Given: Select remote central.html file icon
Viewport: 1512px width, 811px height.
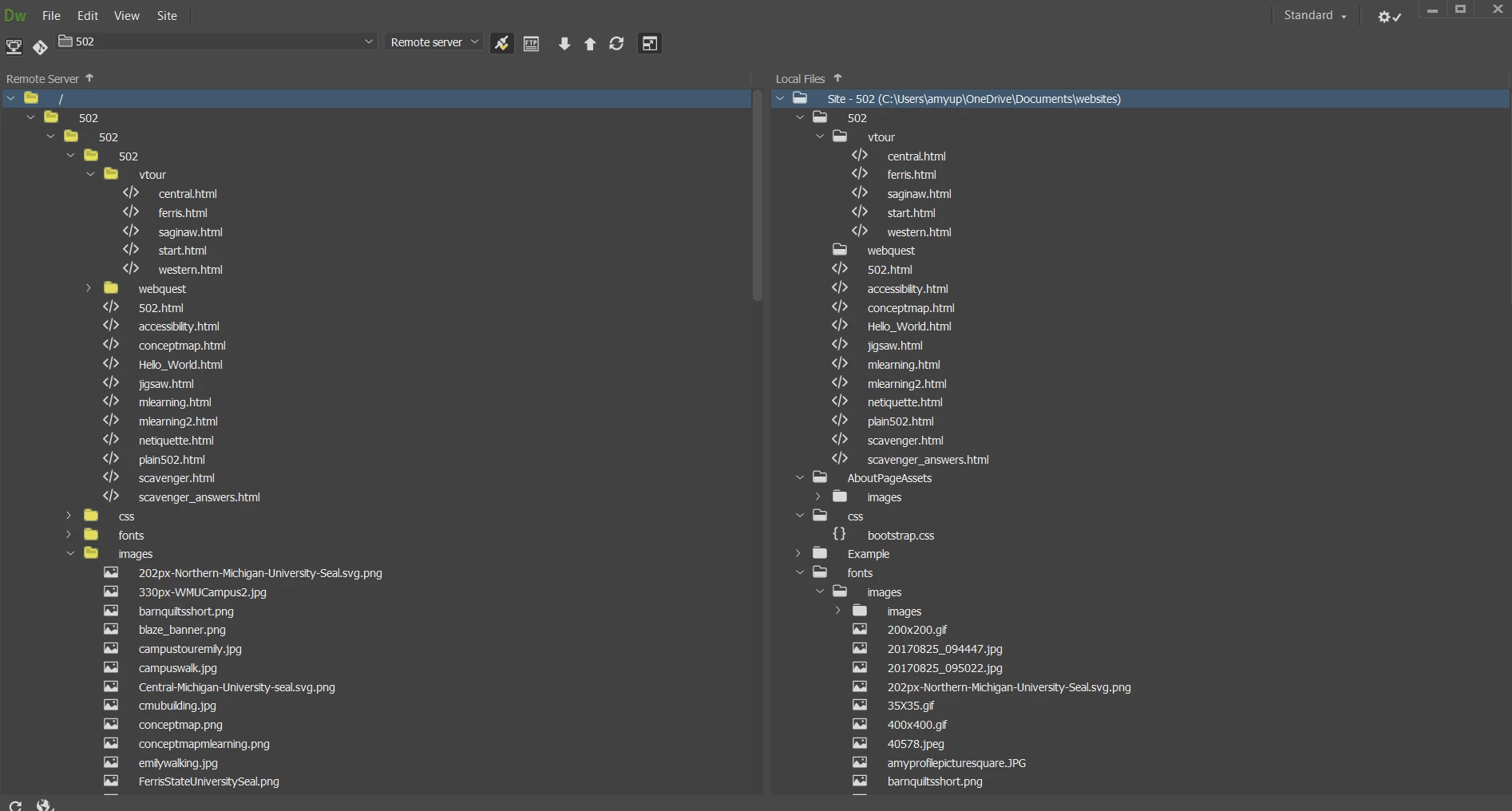Looking at the screenshot, I should click(131, 193).
